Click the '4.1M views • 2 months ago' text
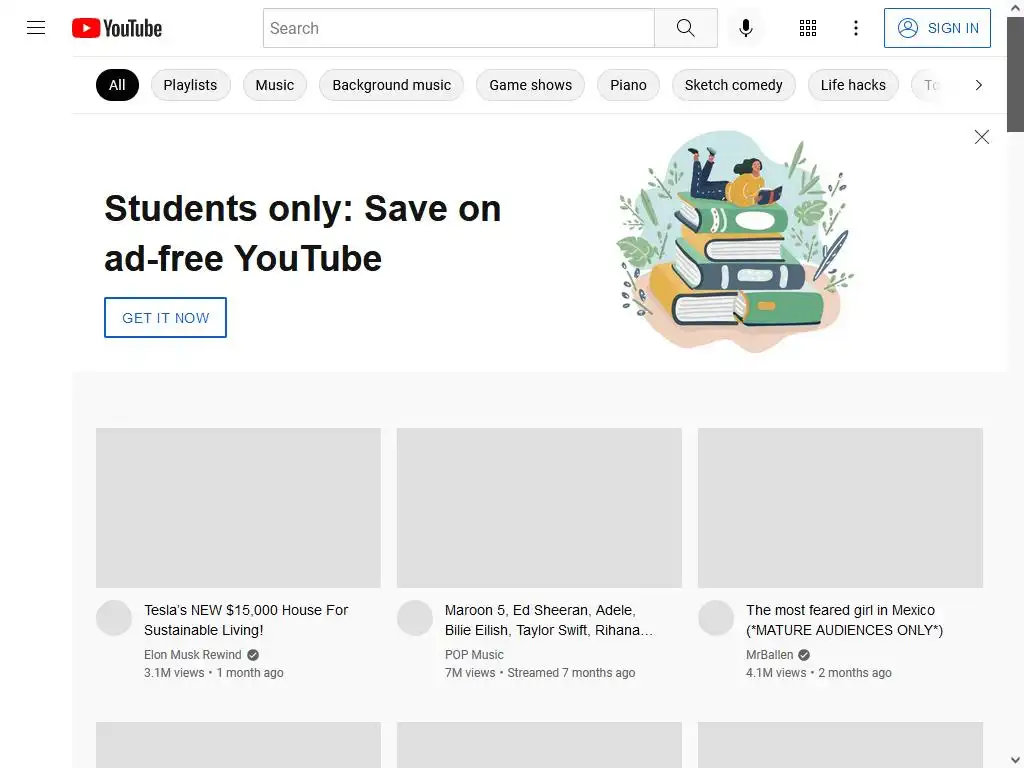1024x768 pixels. [x=819, y=673]
